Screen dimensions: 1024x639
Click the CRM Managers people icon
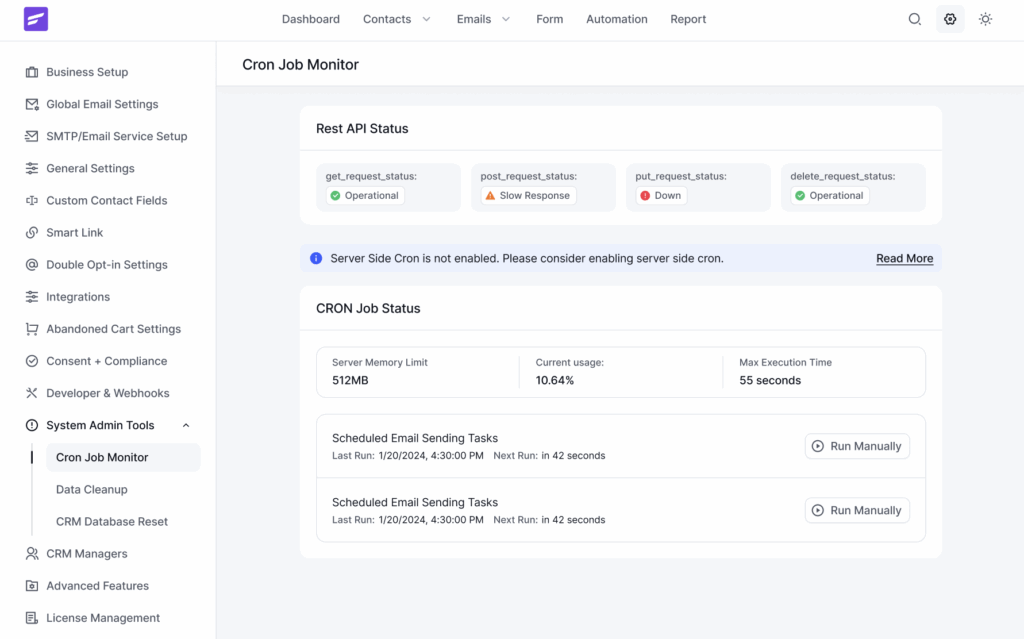pos(31,553)
